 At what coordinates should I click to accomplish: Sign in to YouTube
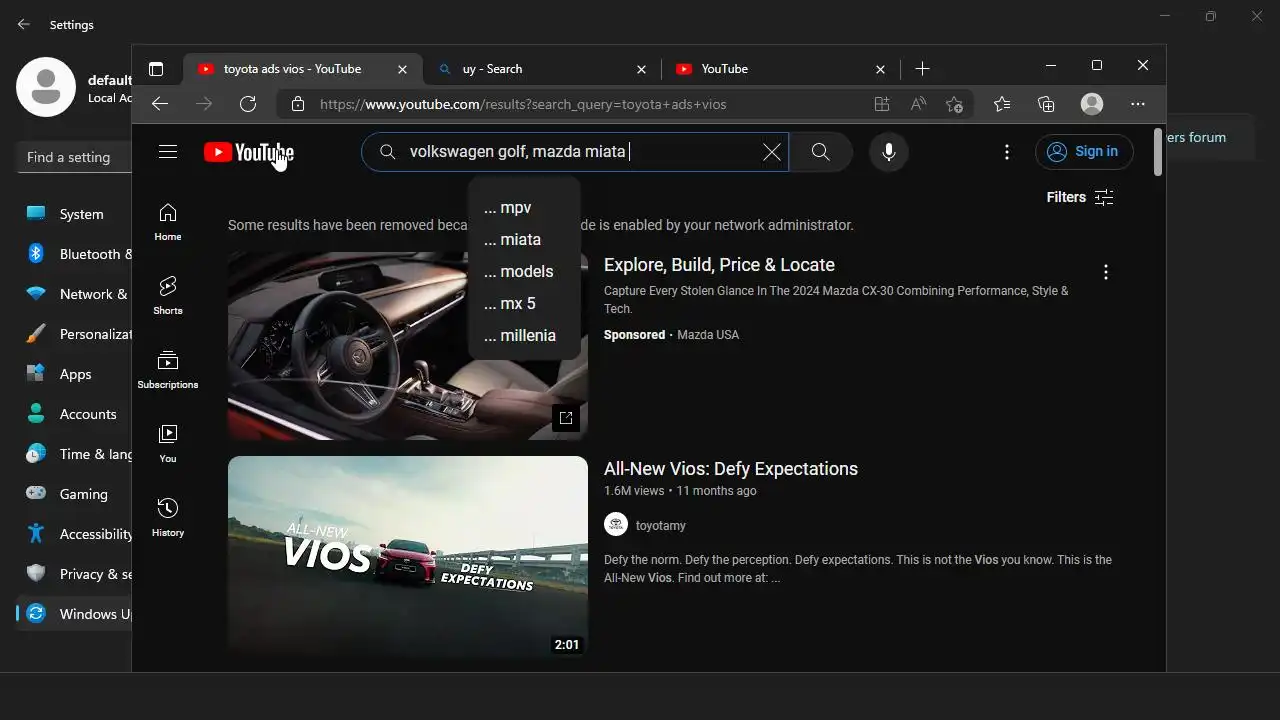pos(1084,152)
